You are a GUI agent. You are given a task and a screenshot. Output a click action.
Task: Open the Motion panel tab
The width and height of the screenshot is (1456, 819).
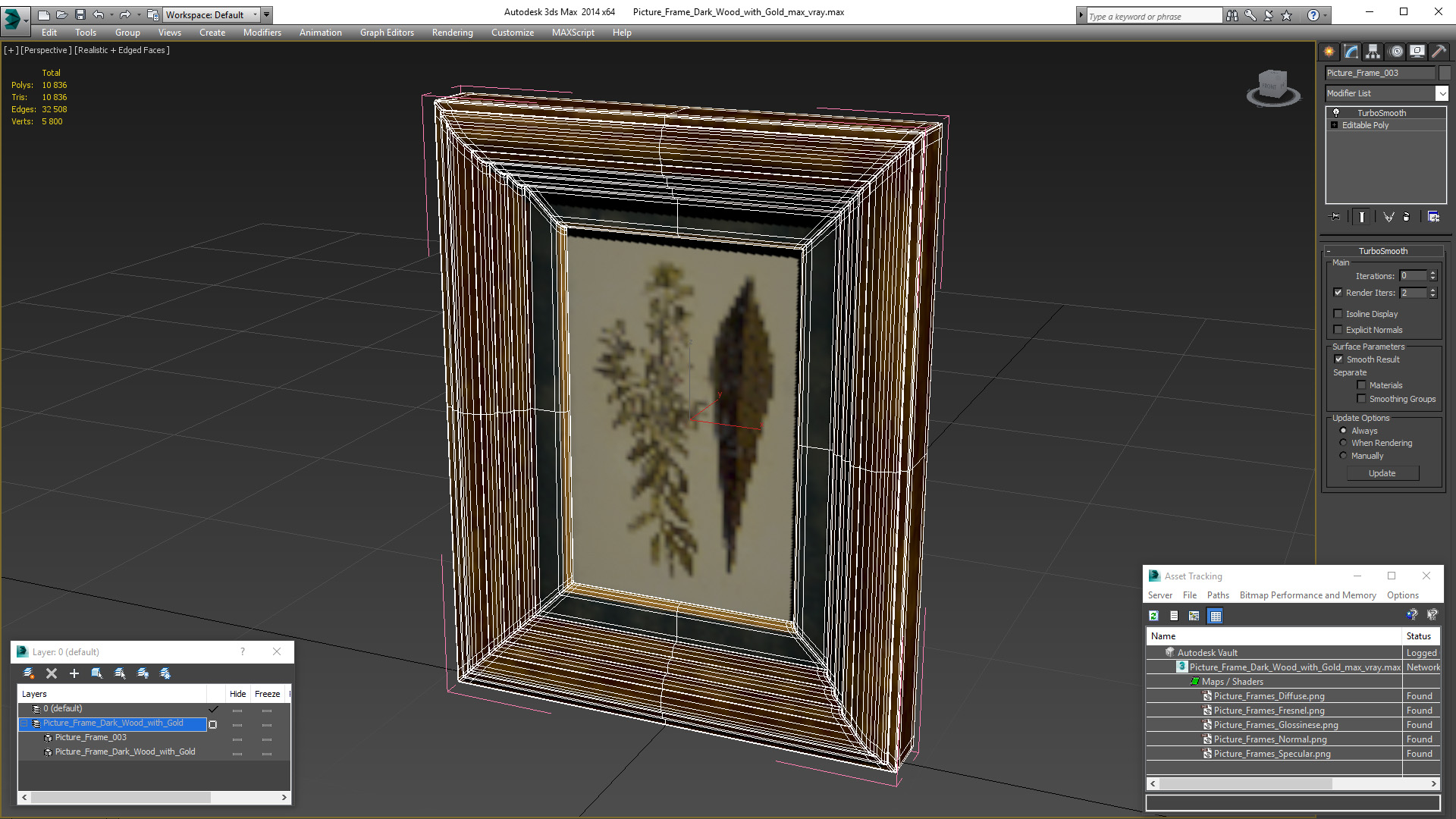(x=1395, y=52)
